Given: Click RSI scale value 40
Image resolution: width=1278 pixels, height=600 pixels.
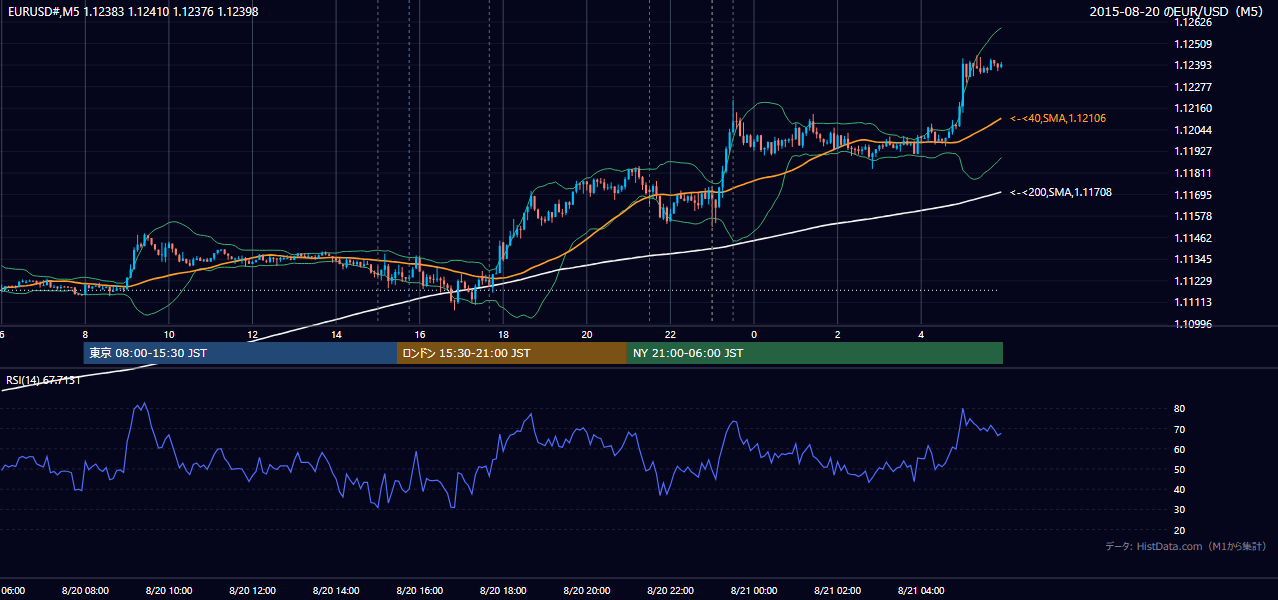Looking at the screenshot, I should tap(1180, 489).
